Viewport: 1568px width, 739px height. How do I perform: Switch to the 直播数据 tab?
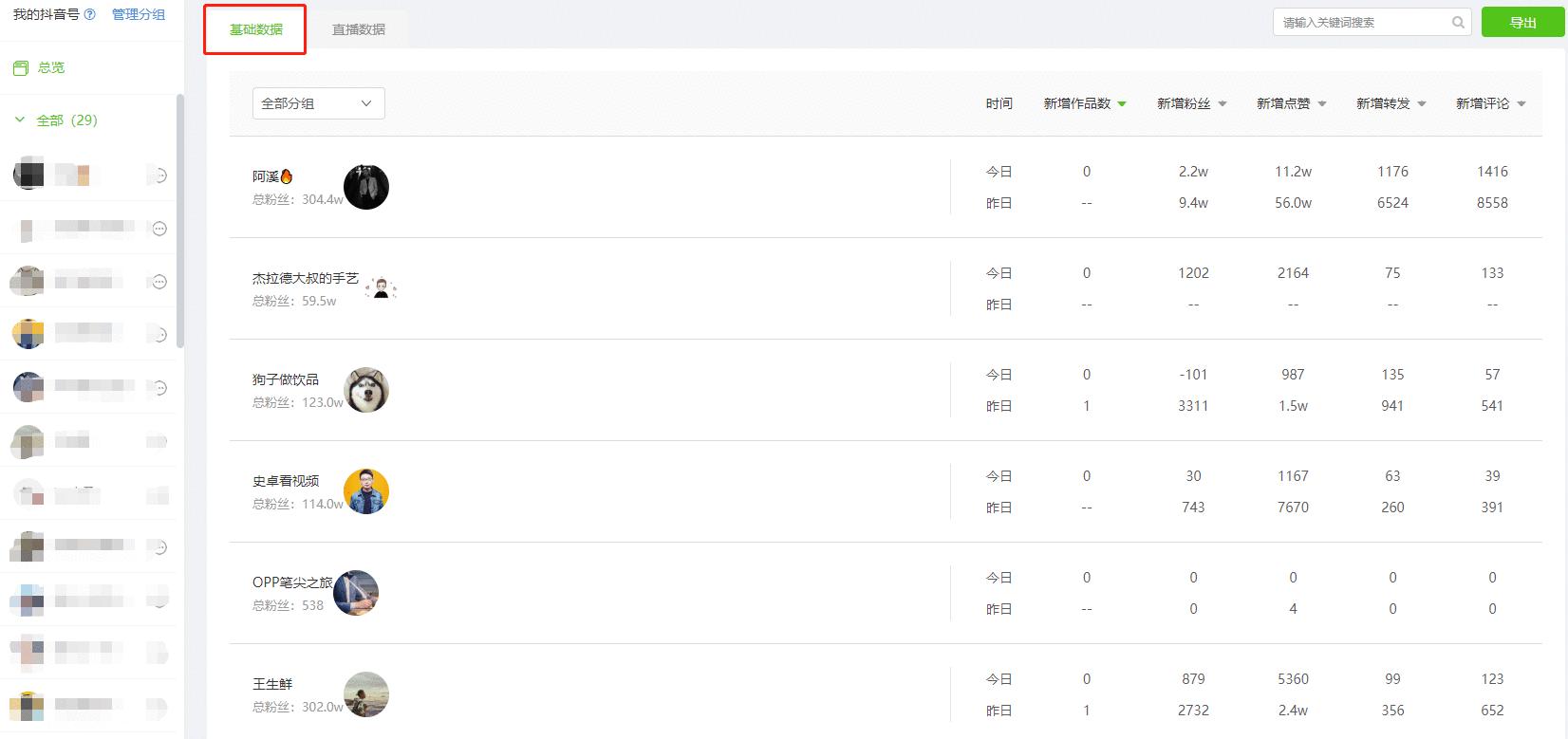pos(358,29)
